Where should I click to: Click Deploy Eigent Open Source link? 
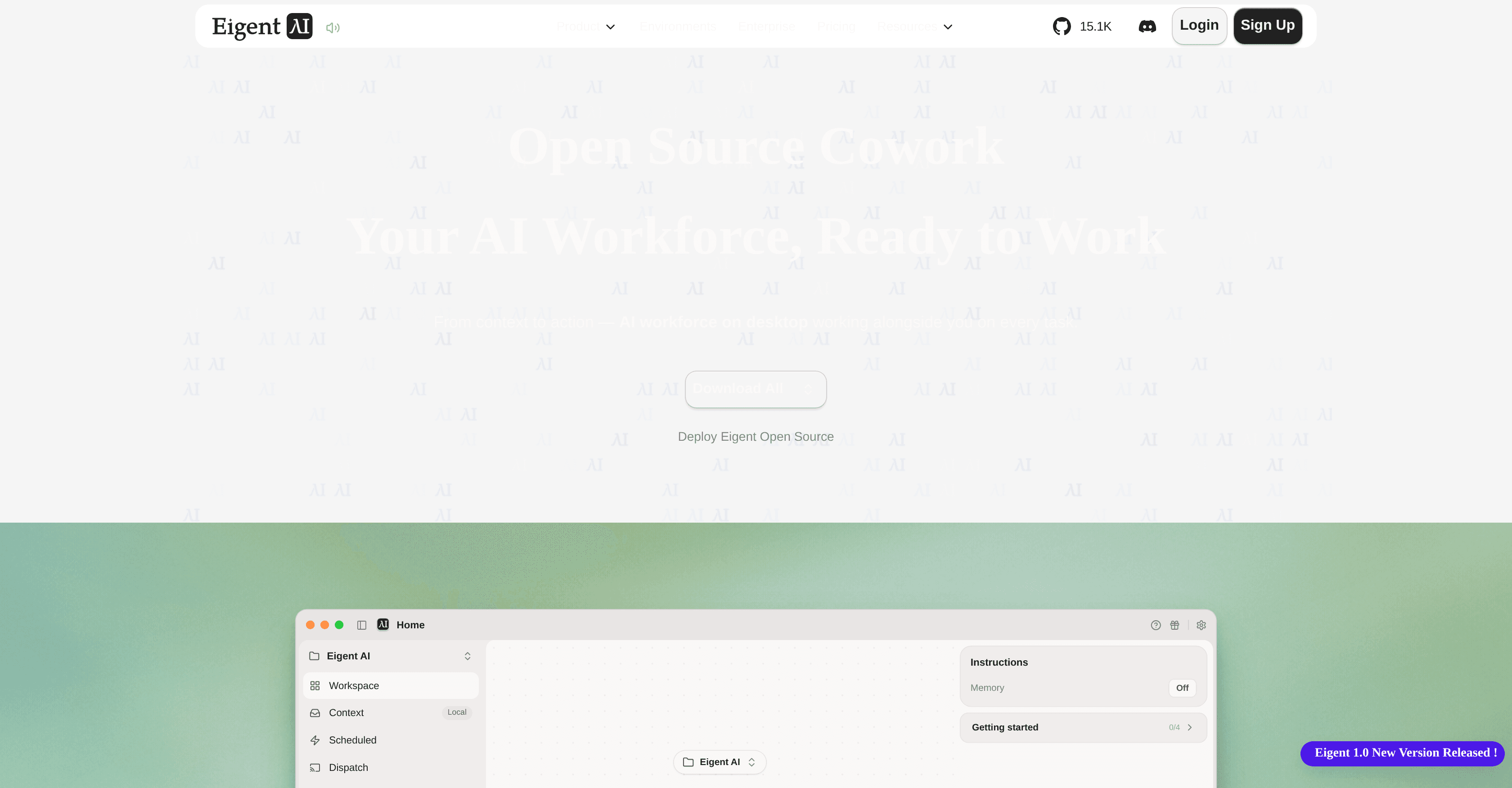(756, 437)
